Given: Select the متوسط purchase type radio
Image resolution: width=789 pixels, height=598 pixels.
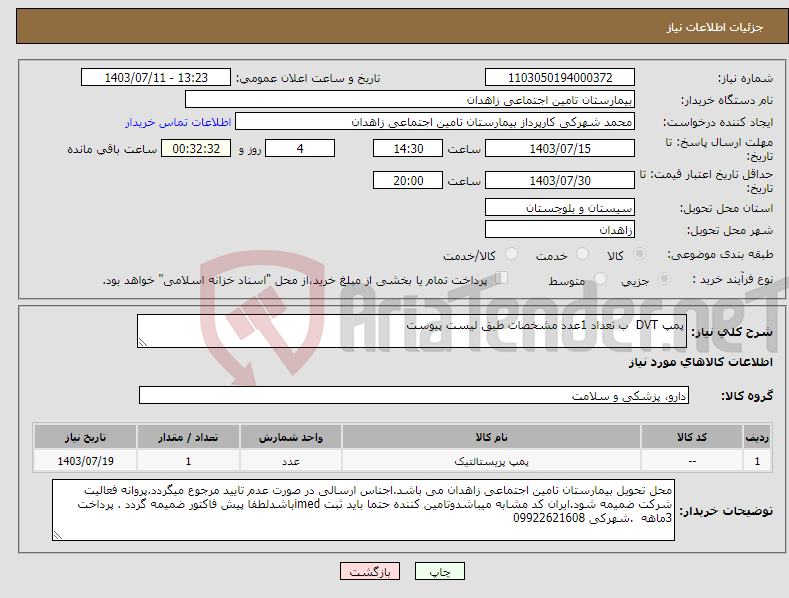Looking at the screenshot, I should click(x=600, y=278).
